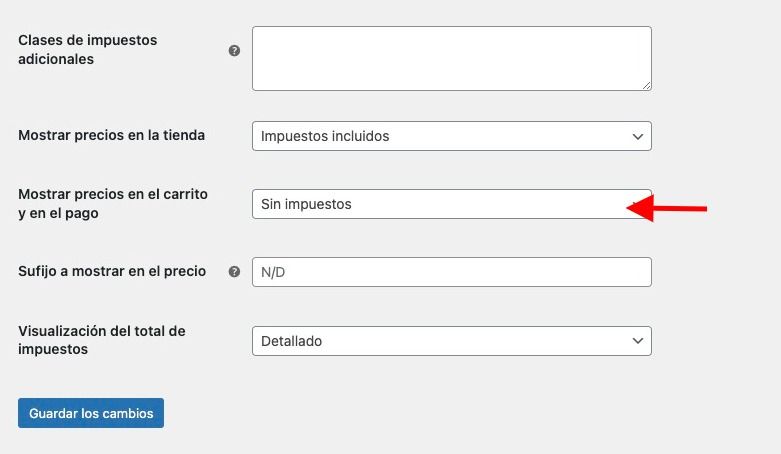Screen dimensions: 781x454
Task: Click the chevron of the Detallado dropdown
Action: click(x=638, y=341)
